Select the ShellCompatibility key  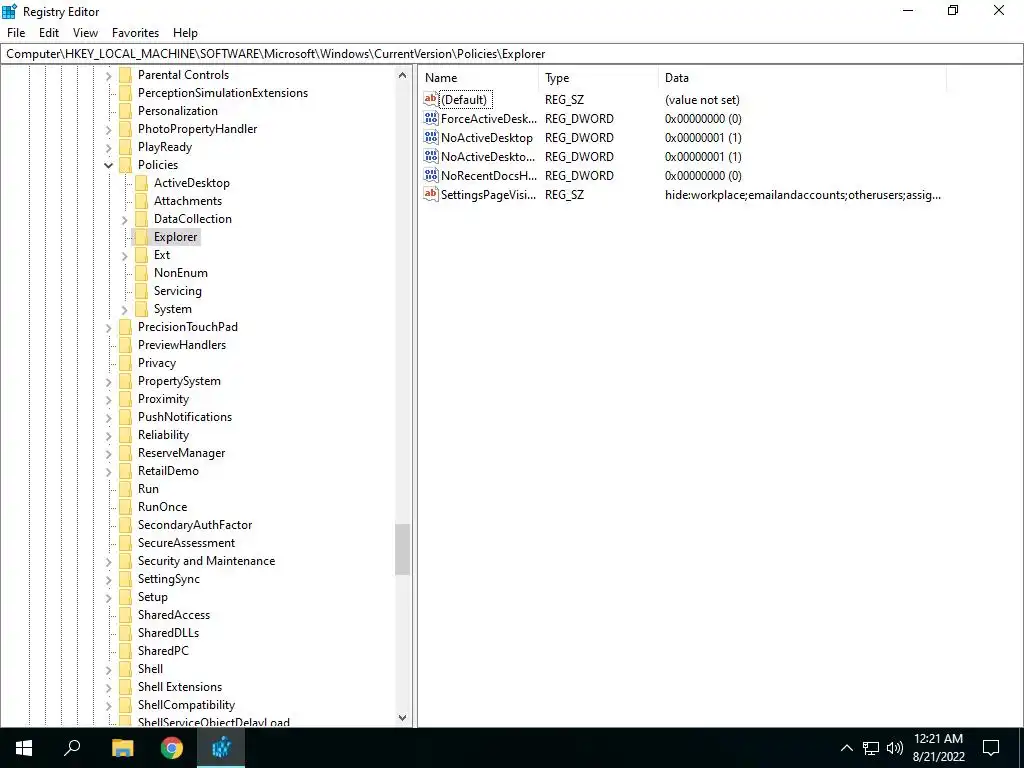[x=186, y=705]
